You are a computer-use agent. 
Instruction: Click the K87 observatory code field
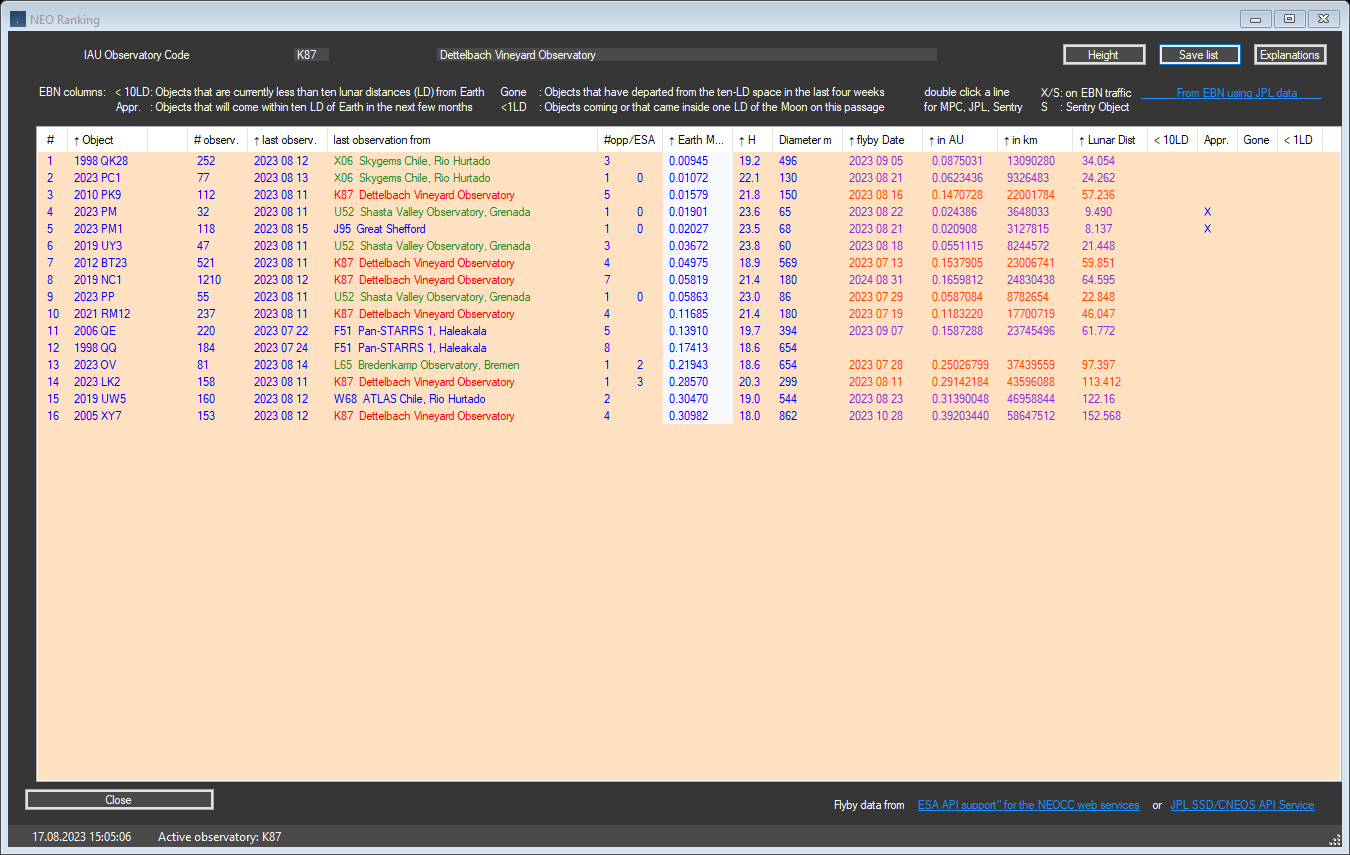point(311,55)
